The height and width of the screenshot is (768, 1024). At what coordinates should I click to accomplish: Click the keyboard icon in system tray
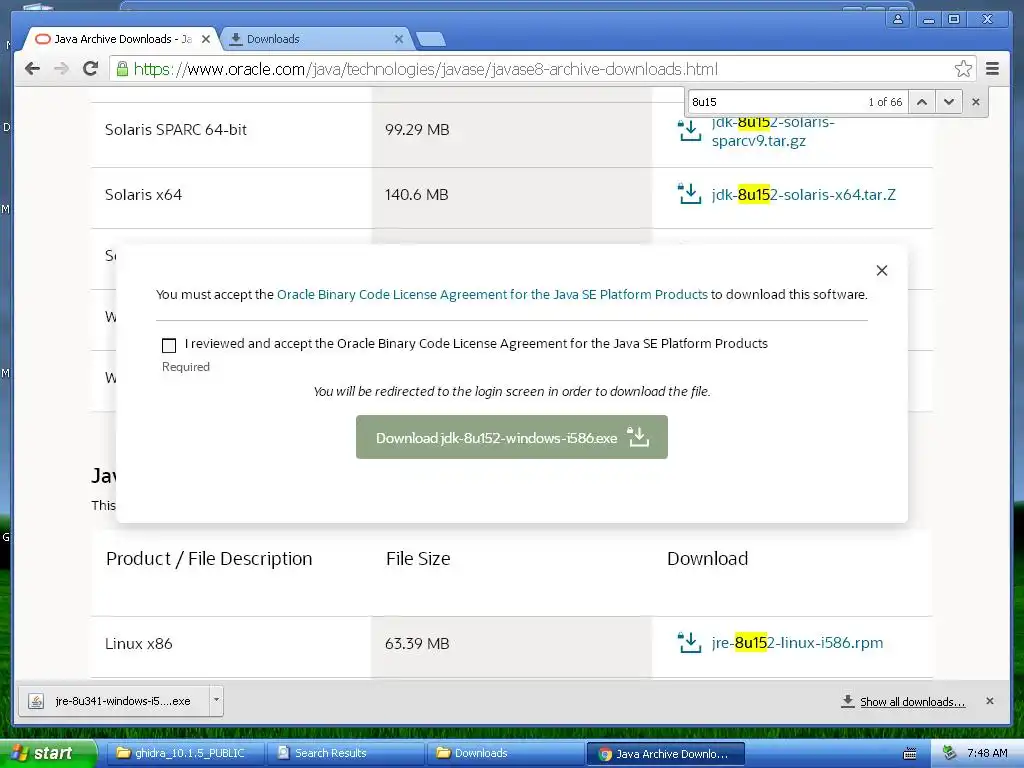(x=909, y=754)
